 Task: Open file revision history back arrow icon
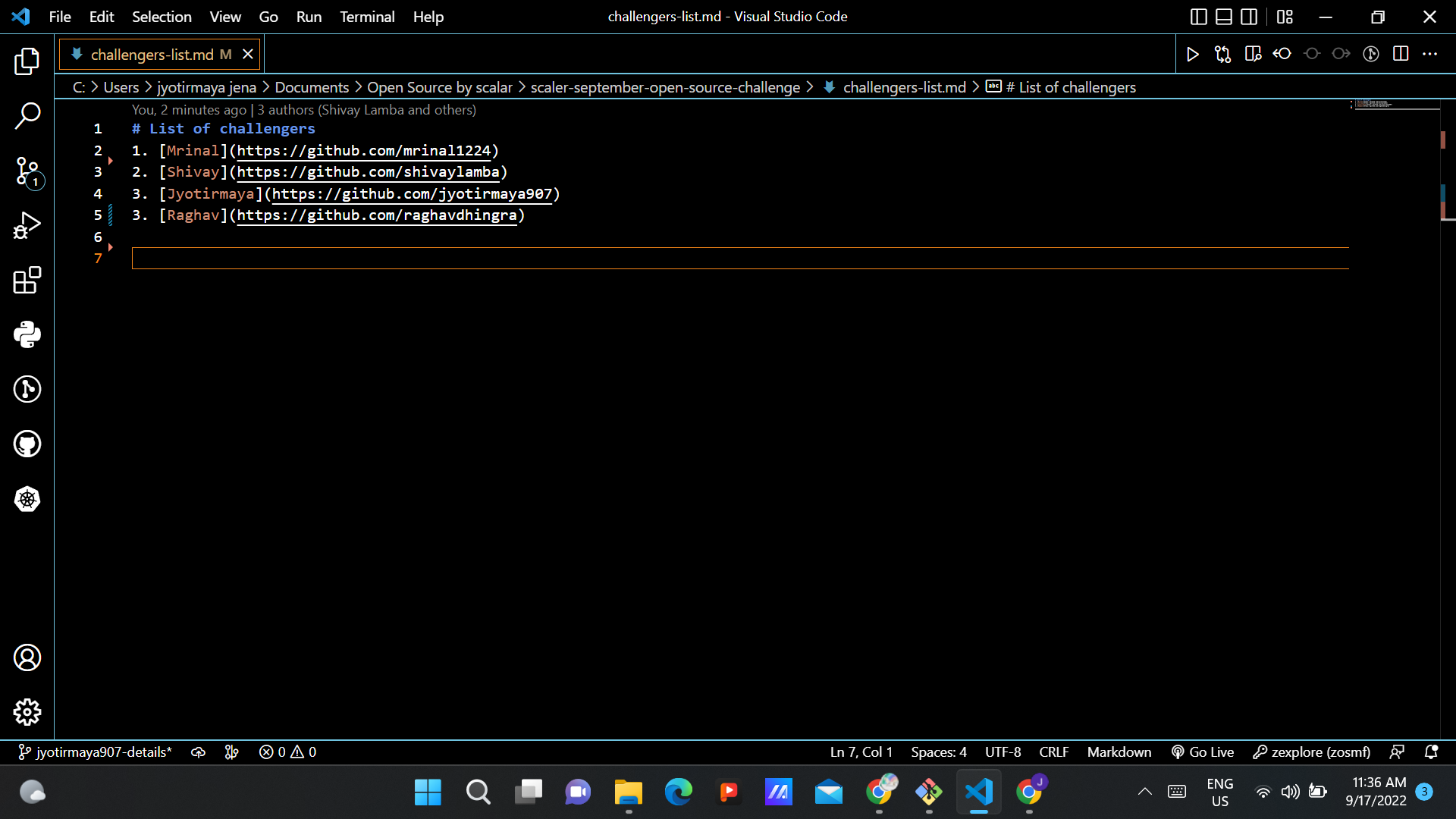[x=1282, y=54]
